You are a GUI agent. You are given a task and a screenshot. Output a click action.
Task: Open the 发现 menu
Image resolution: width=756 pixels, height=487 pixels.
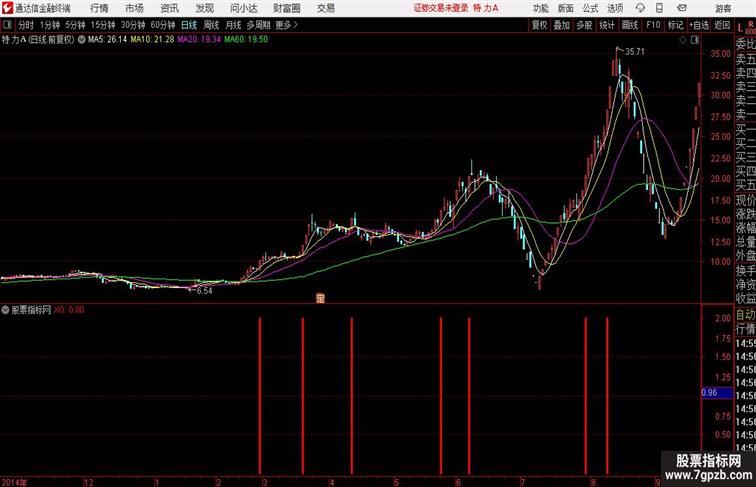[x=204, y=8]
